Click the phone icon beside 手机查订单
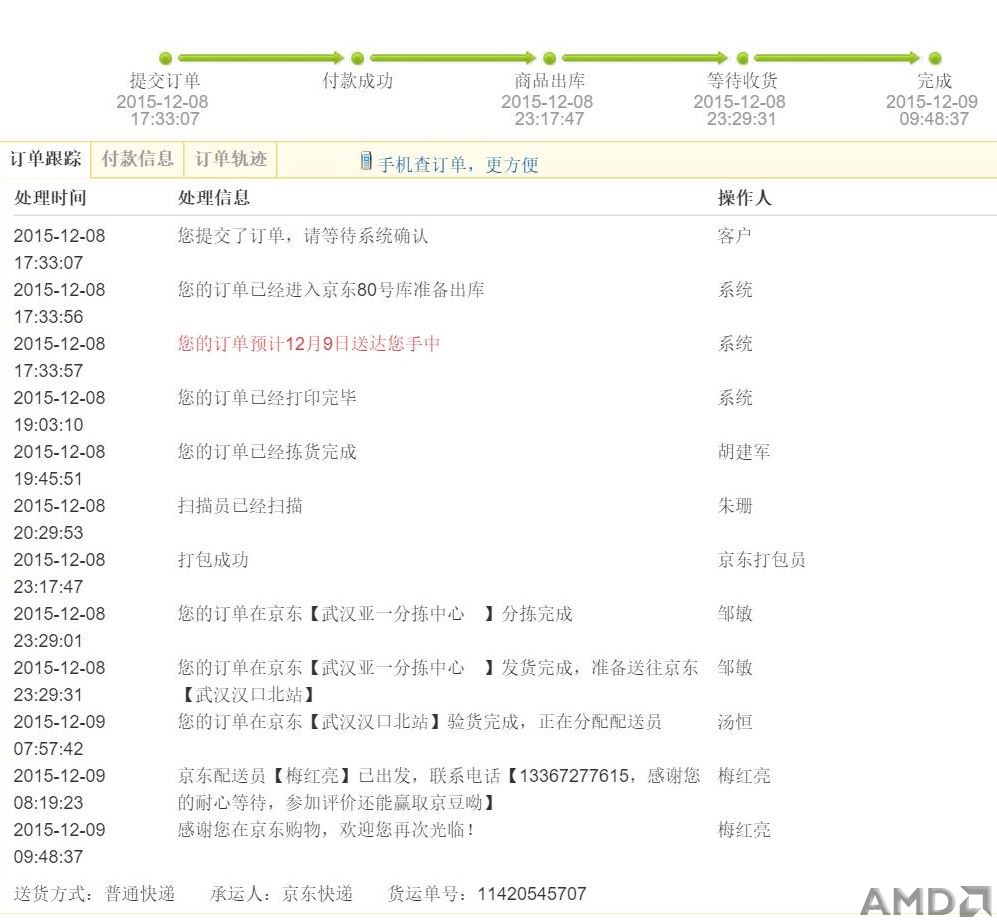 (366, 161)
